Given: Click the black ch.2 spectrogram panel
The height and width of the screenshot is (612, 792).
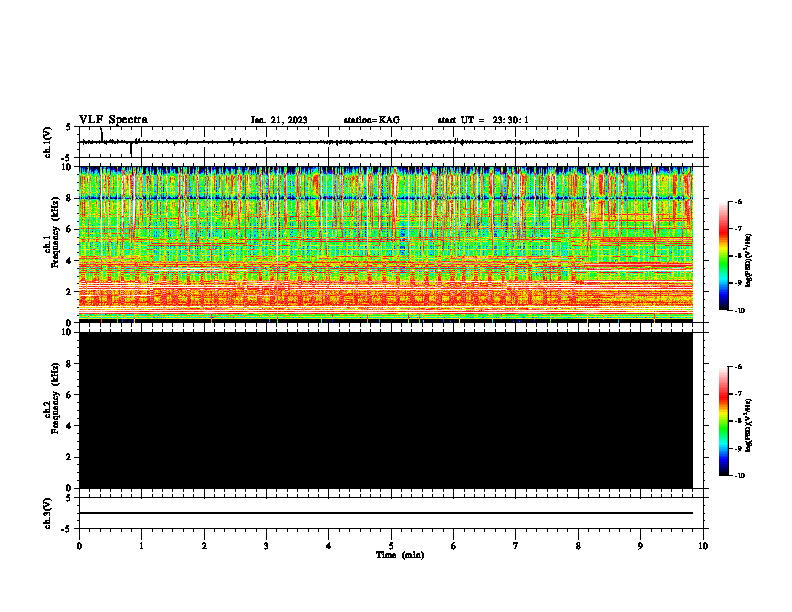Looking at the screenshot, I should (386, 410).
